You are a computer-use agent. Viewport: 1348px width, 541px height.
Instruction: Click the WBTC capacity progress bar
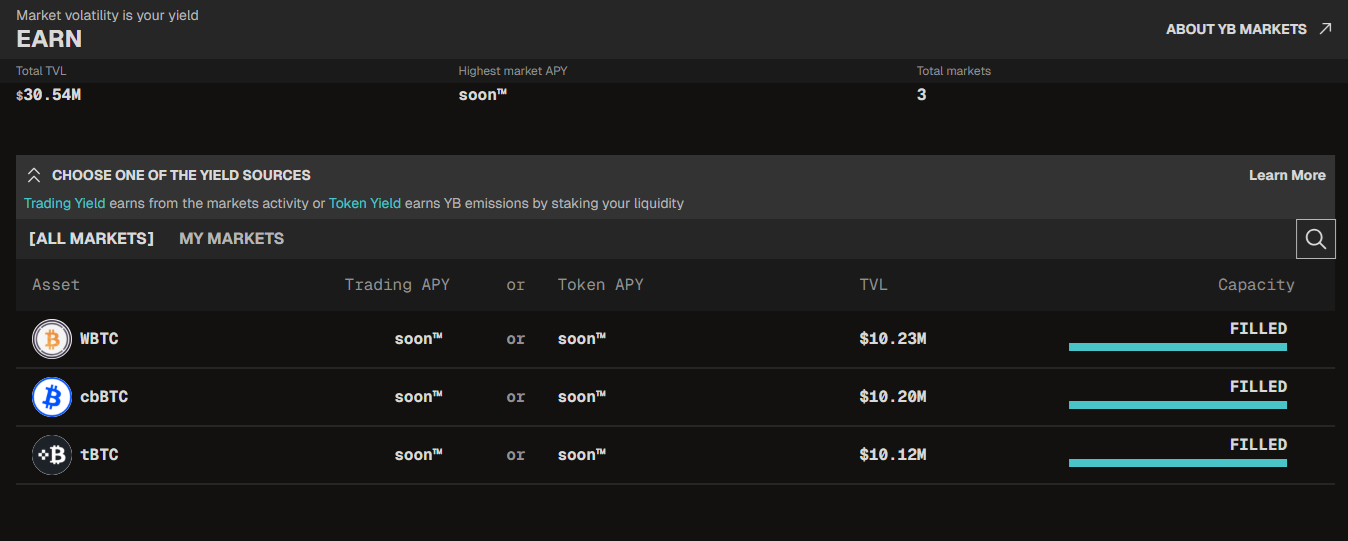click(x=1177, y=347)
